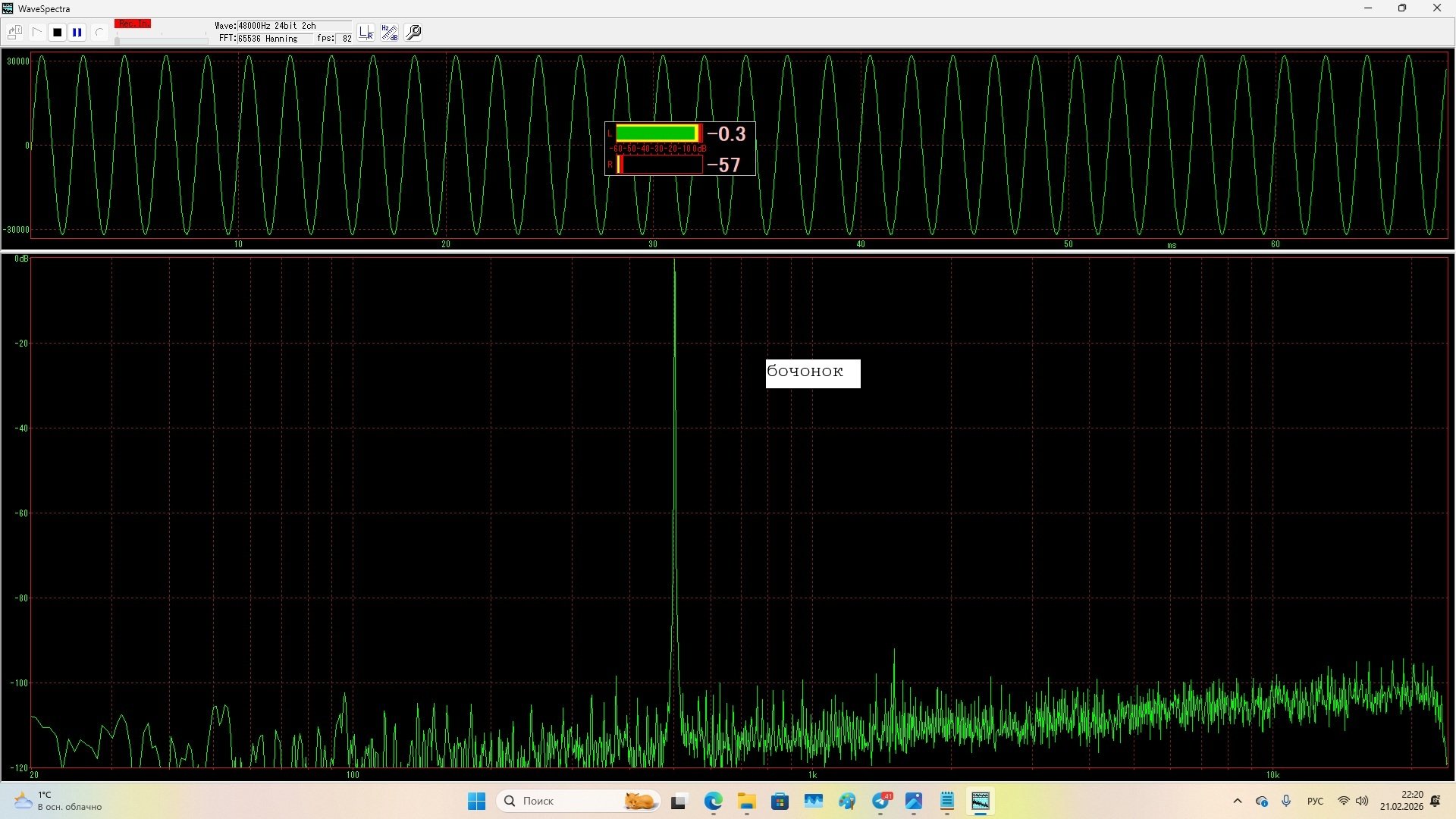Open Telegram from the taskbar
This screenshot has height=819, width=1456.
(x=881, y=801)
